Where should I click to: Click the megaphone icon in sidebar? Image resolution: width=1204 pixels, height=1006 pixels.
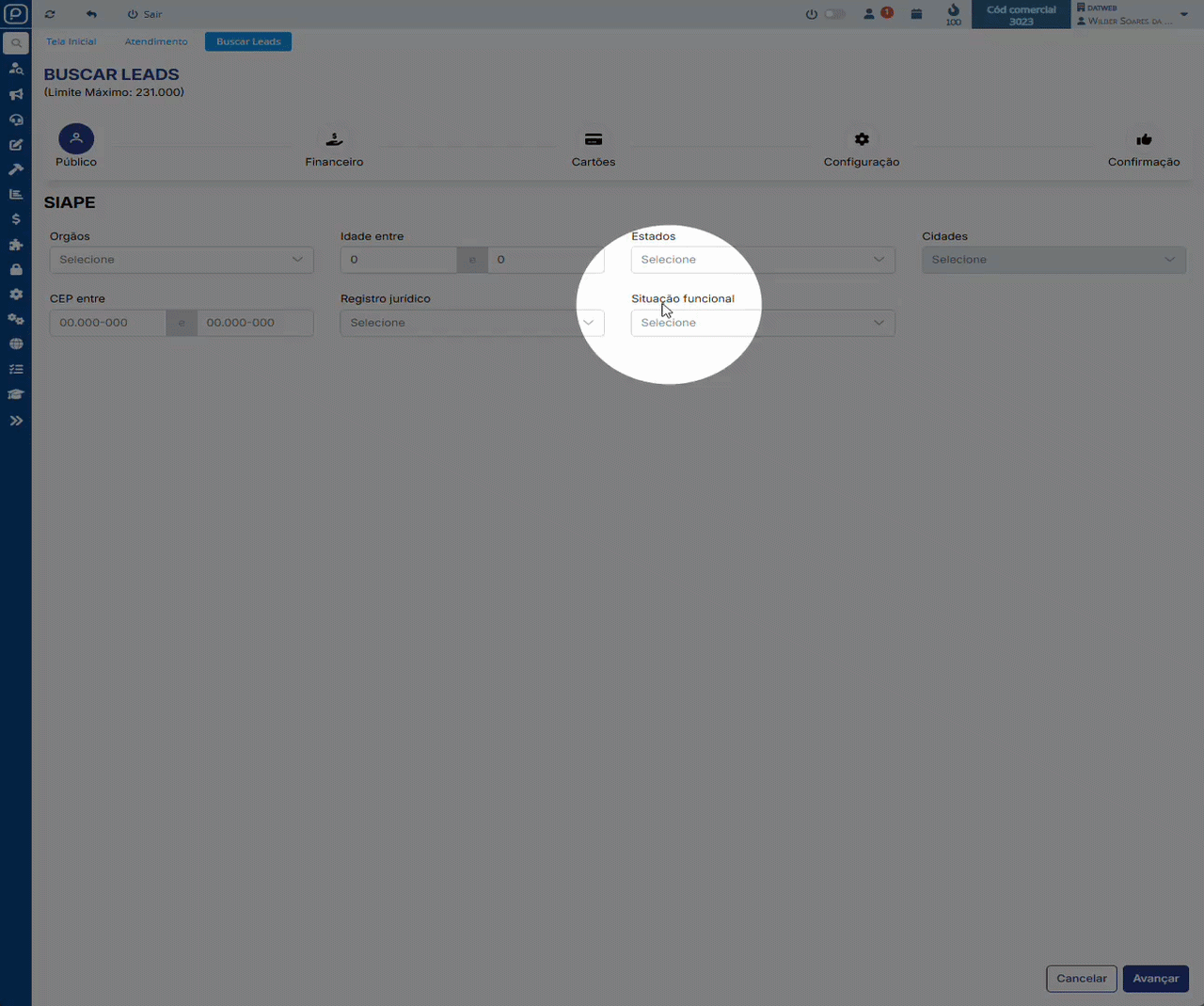point(16,94)
